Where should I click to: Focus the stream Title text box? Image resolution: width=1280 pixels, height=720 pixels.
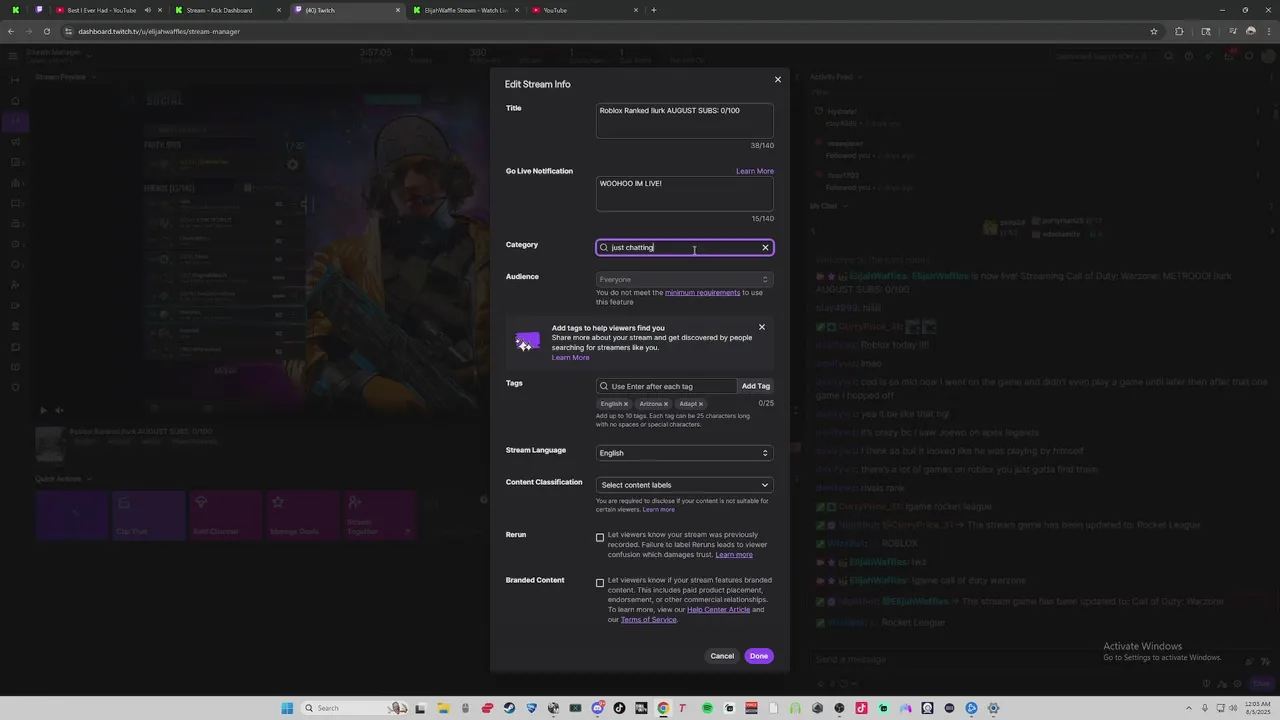pos(684,121)
